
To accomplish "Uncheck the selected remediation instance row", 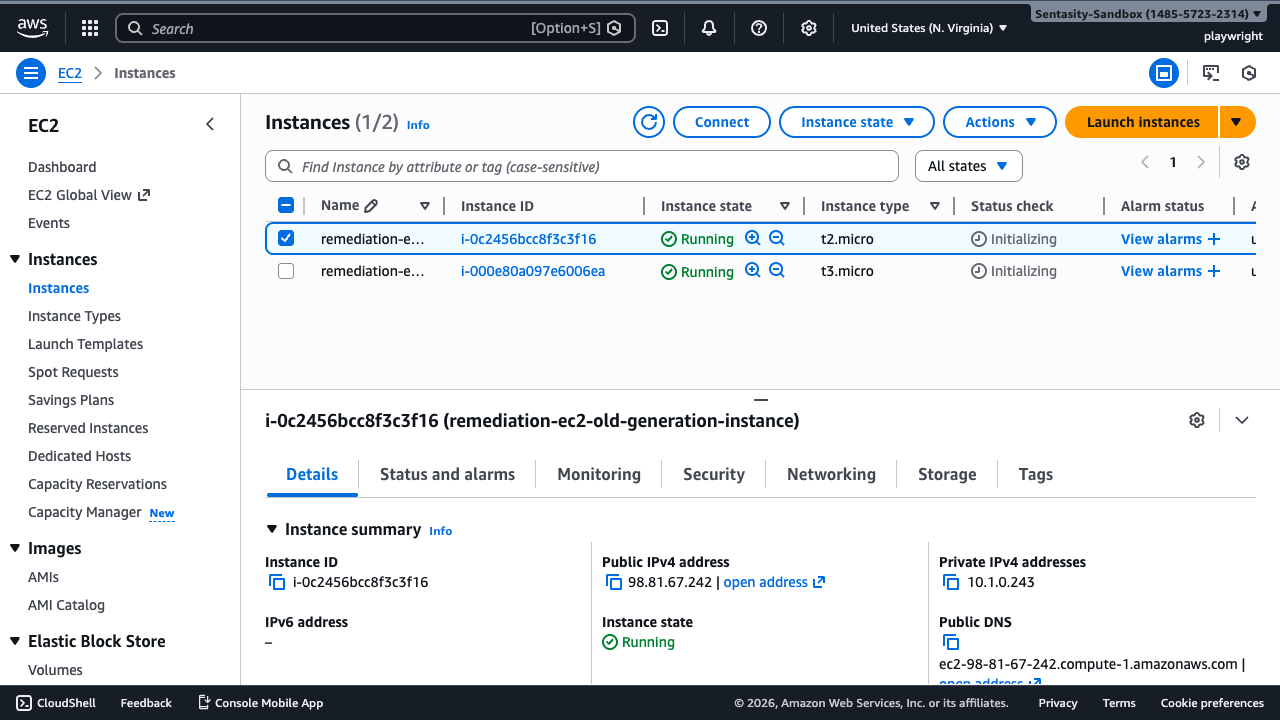I will point(286,238).
